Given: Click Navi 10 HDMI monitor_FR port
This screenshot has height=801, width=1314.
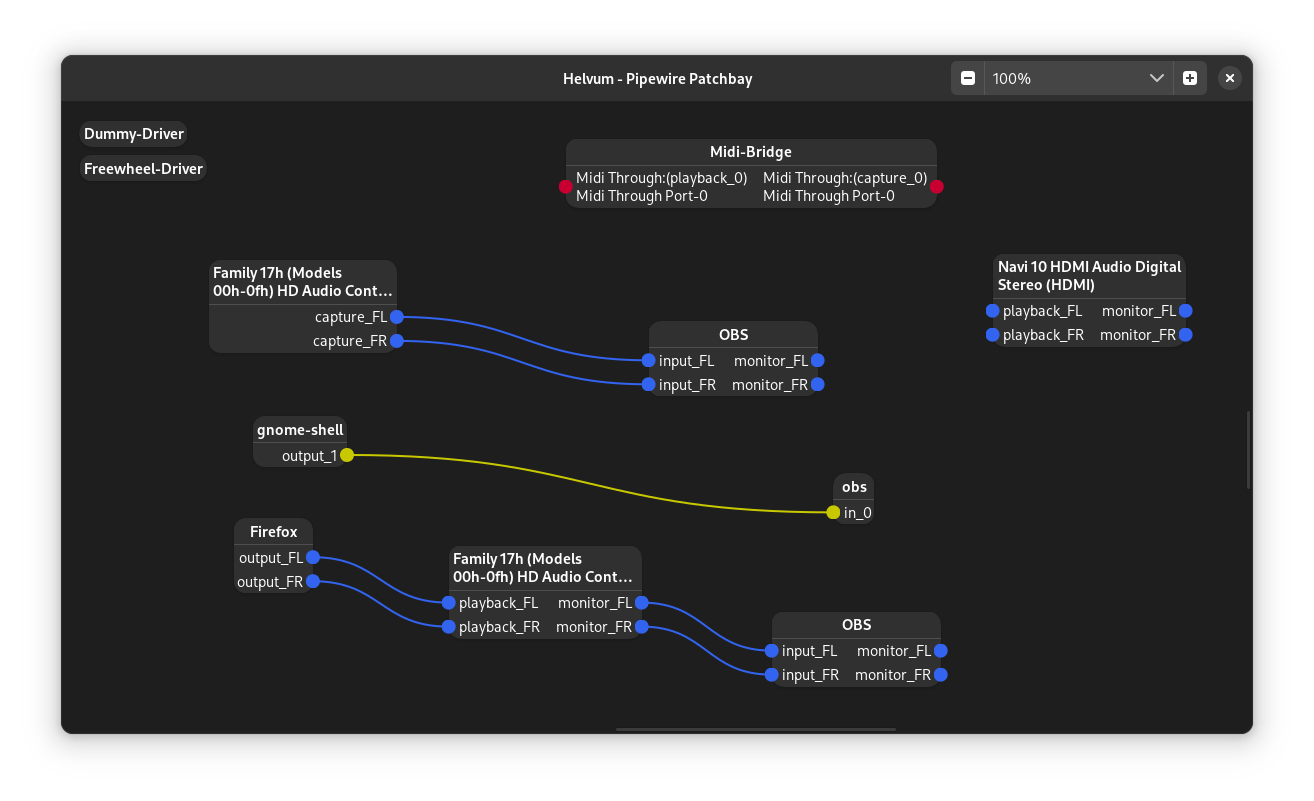Looking at the screenshot, I should click(x=1186, y=335).
